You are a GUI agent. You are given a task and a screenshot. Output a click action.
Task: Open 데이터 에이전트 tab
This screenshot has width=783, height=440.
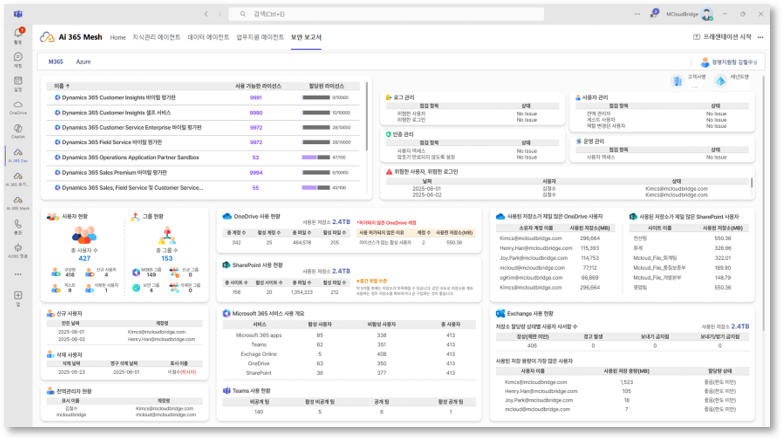tap(208, 37)
